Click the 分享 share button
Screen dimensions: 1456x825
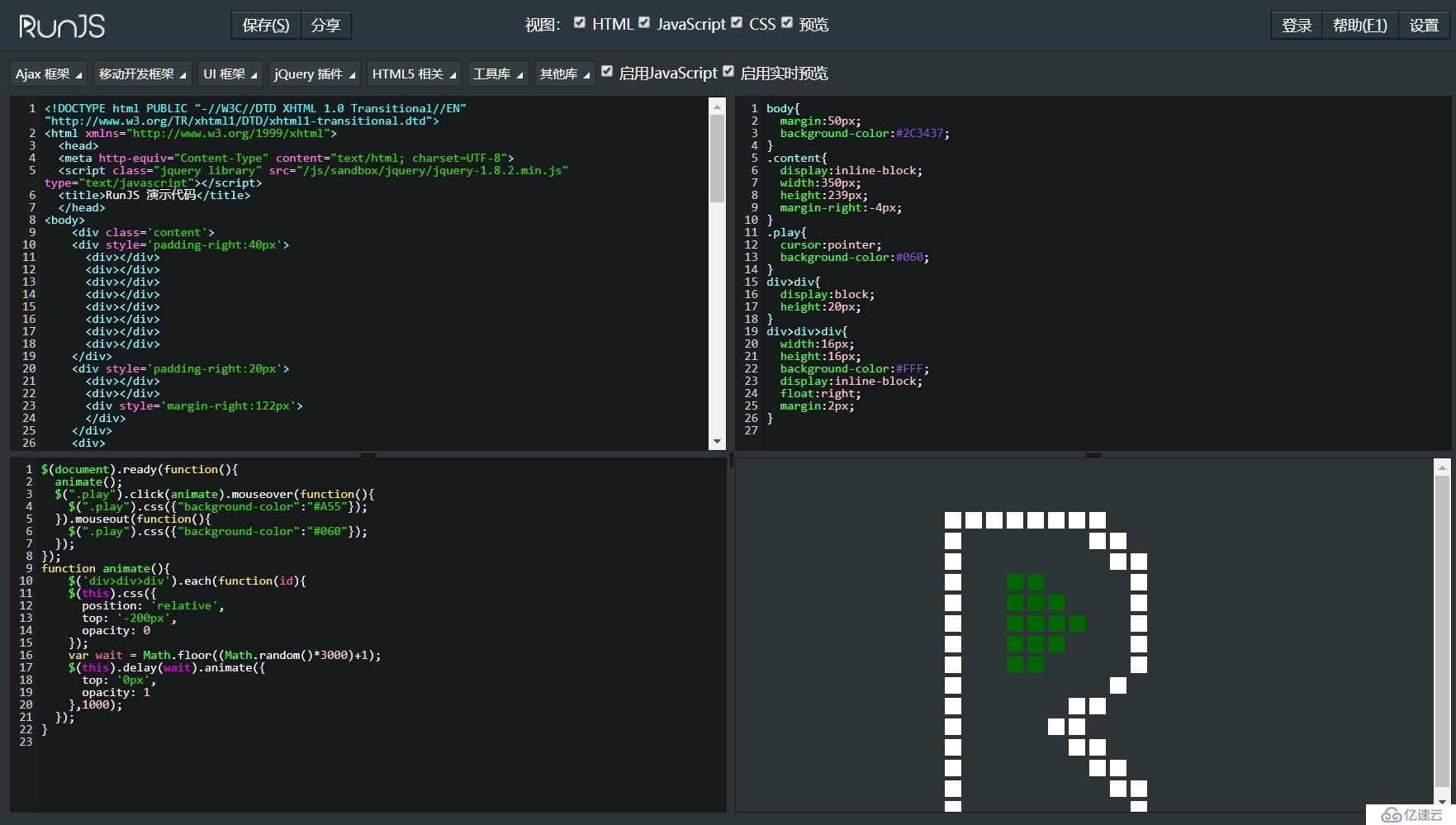(326, 25)
